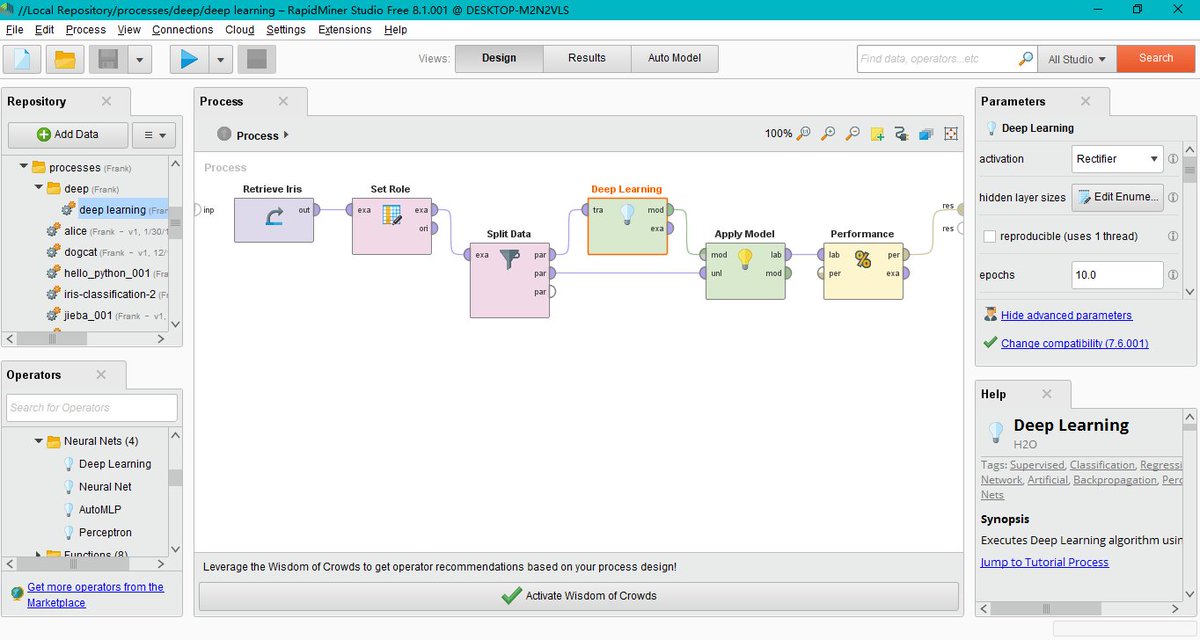The width and height of the screenshot is (1200, 640).
Task: Open the save button dropdown arrow
Action: [x=140, y=59]
